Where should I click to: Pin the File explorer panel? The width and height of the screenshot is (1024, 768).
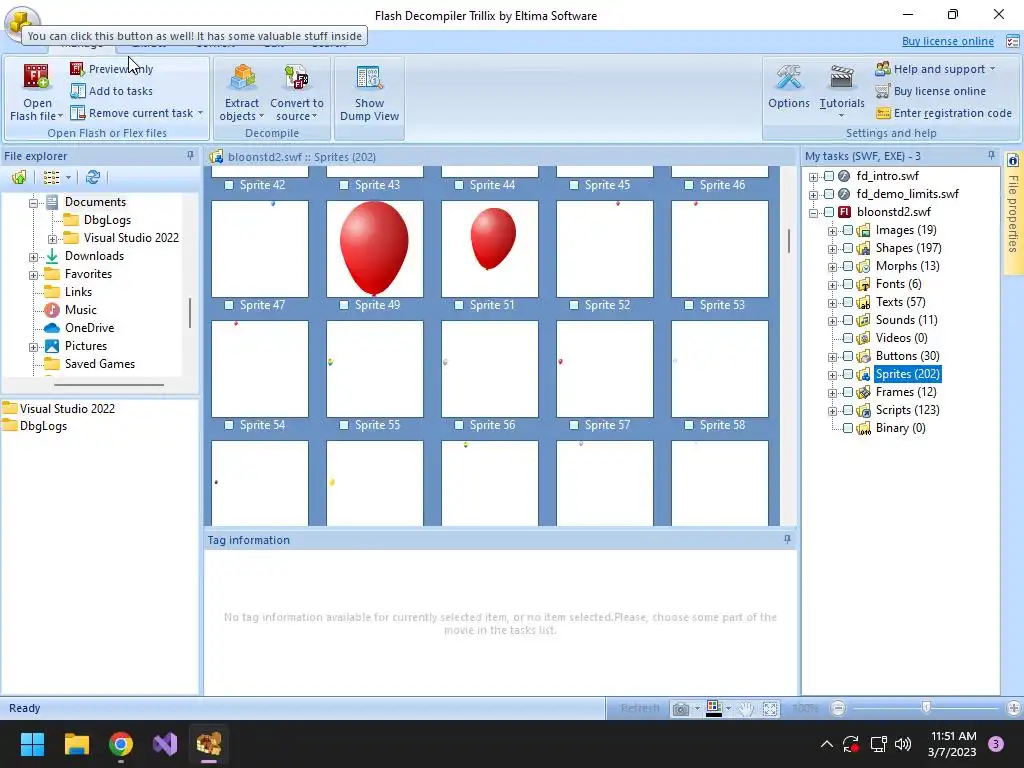pos(190,155)
